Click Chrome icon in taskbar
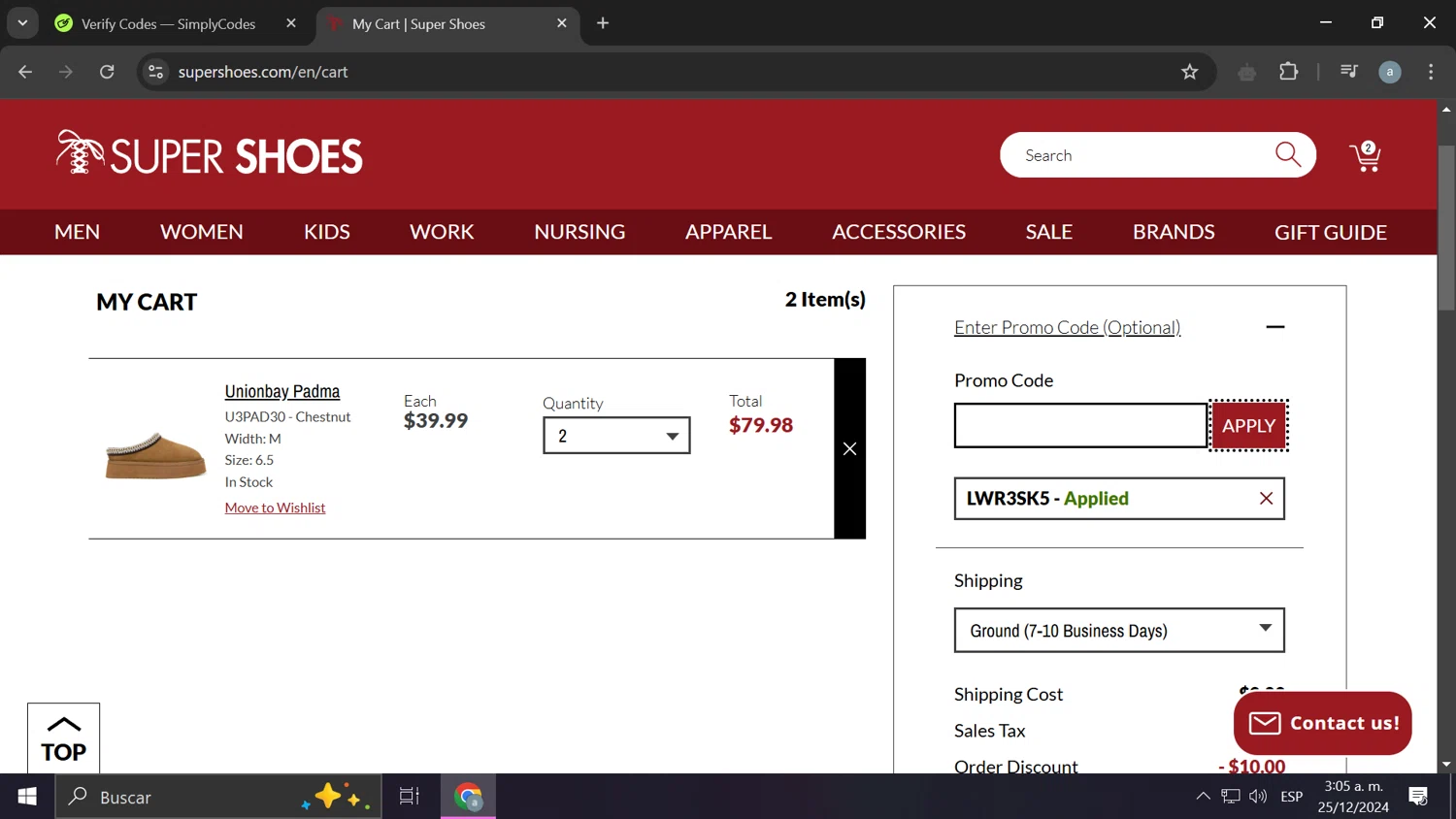The image size is (1456, 819). click(469, 797)
